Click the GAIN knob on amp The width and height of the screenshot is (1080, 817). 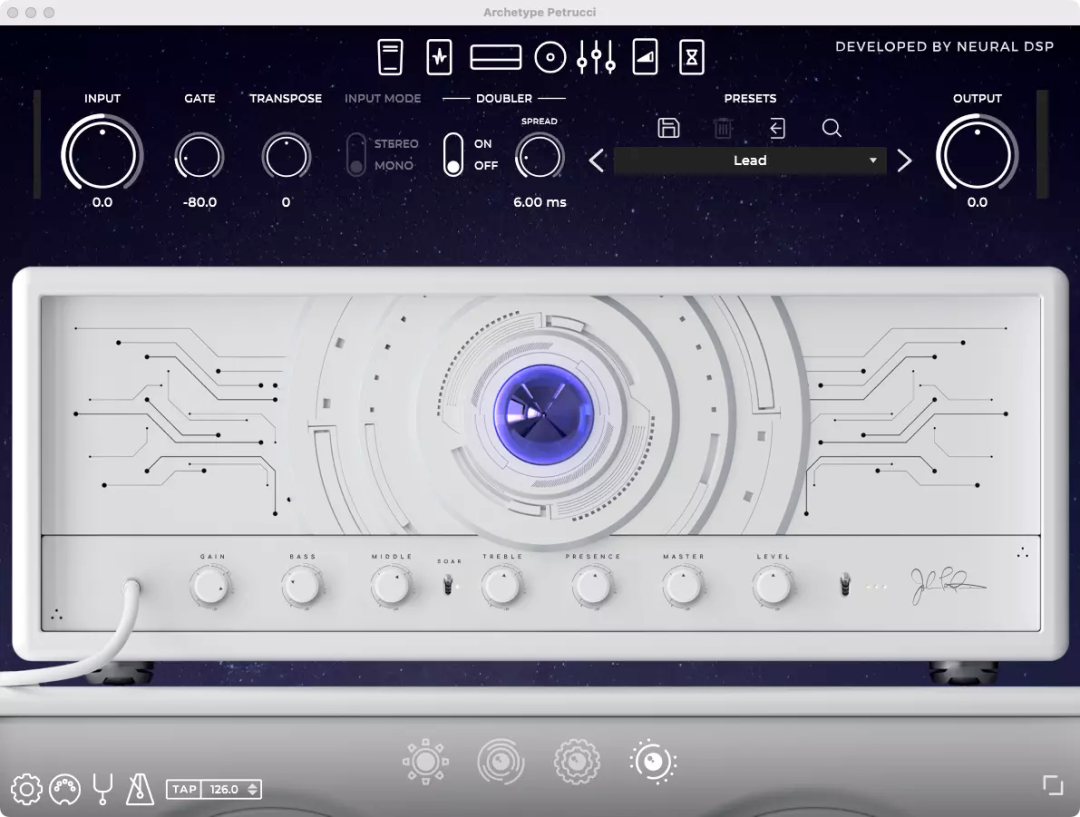point(212,586)
